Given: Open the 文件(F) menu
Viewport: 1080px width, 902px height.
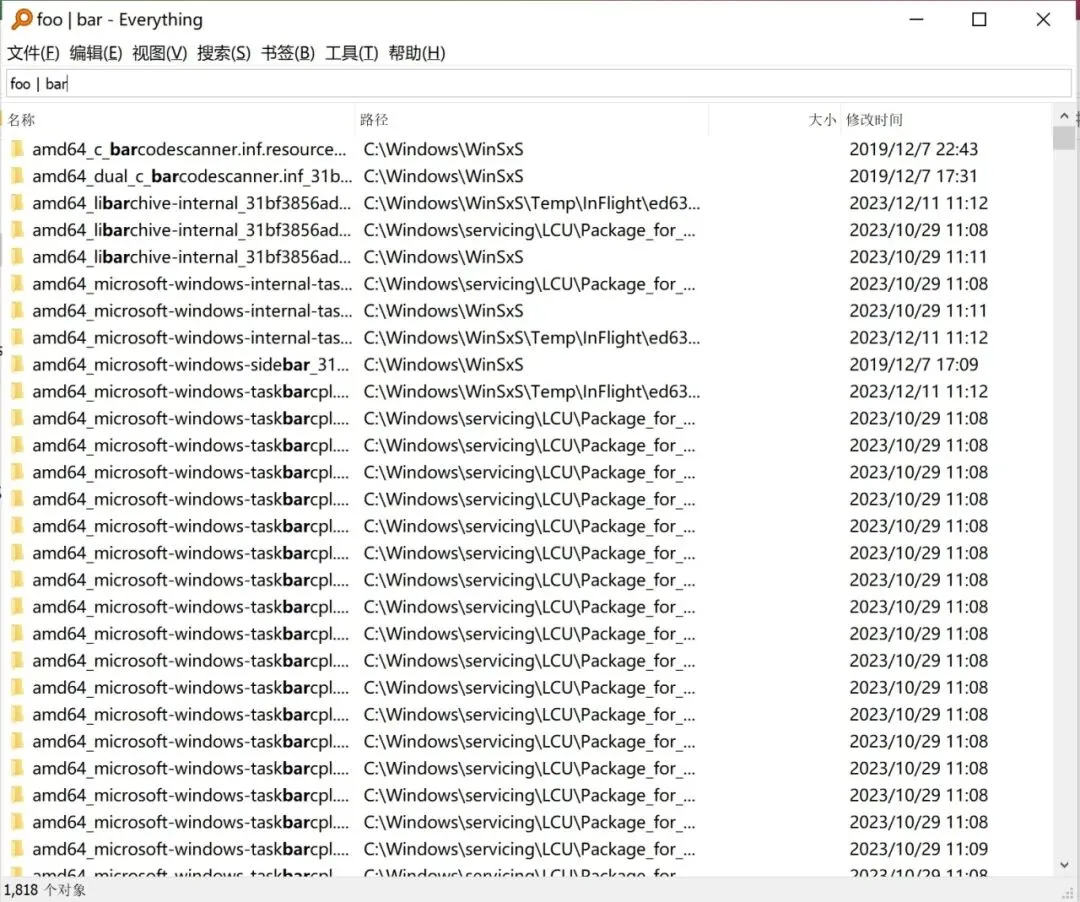Looking at the screenshot, I should click(33, 53).
